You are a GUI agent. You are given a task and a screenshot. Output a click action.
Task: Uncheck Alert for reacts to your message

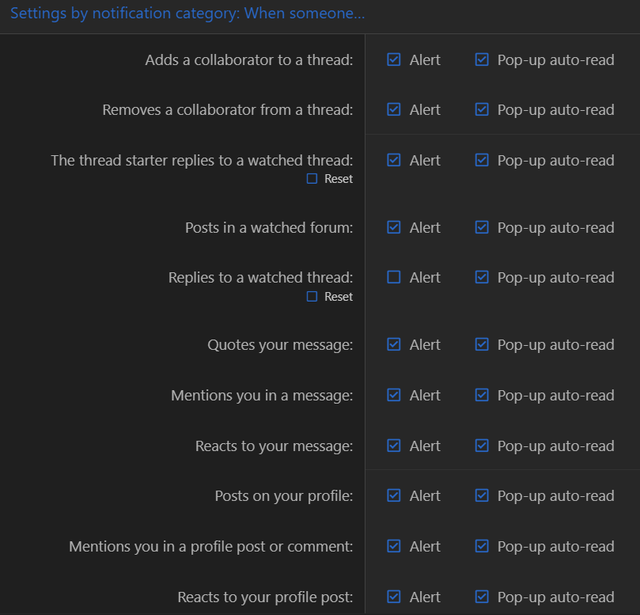point(394,446)
